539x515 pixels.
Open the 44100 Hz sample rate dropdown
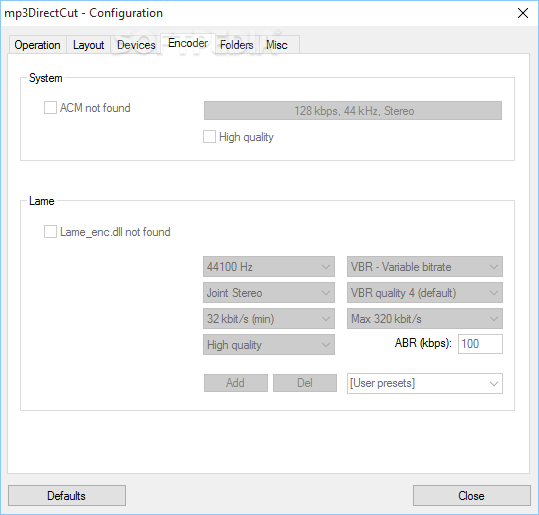pos(269,266)
